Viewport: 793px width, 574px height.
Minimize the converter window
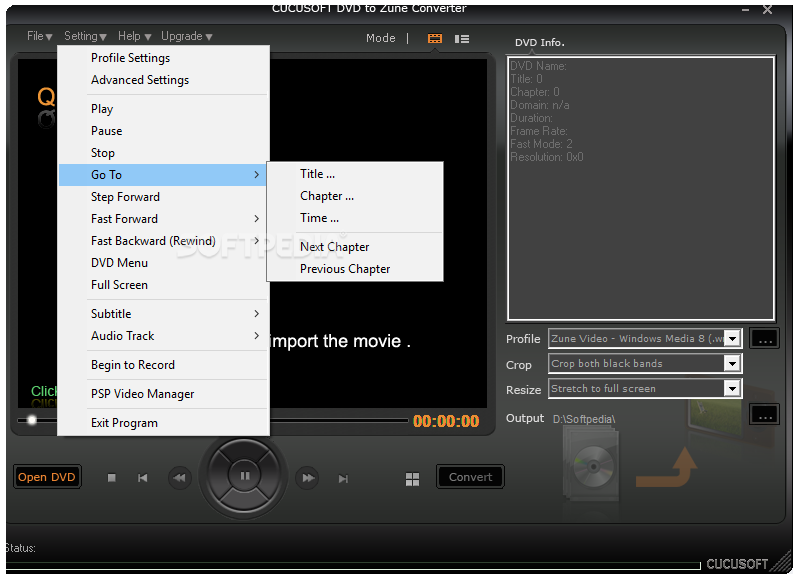click(x=745, y=10)
